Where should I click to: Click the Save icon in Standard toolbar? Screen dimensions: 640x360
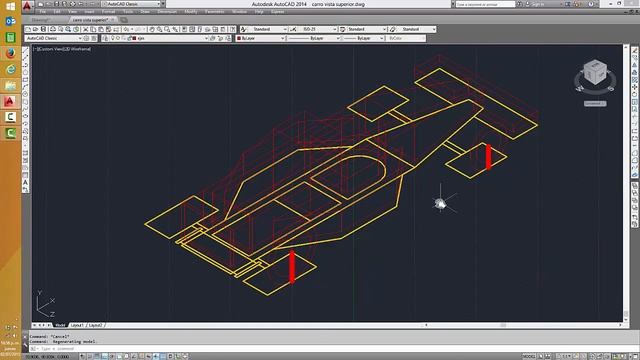(44, 29)
